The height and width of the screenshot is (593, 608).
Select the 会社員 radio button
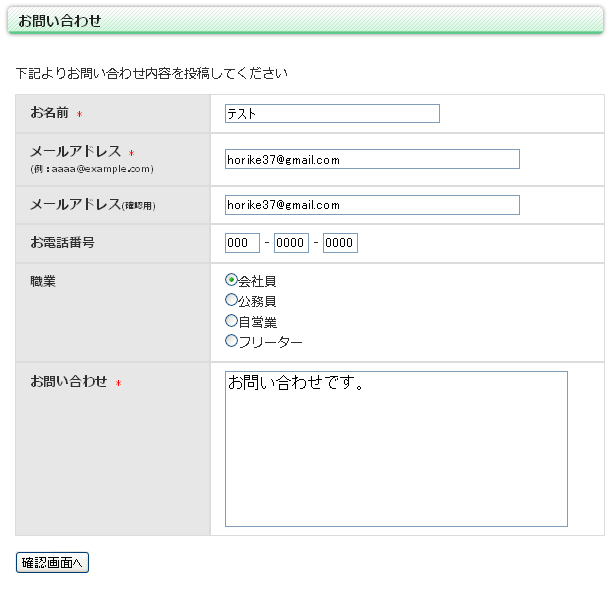point(232,281)
